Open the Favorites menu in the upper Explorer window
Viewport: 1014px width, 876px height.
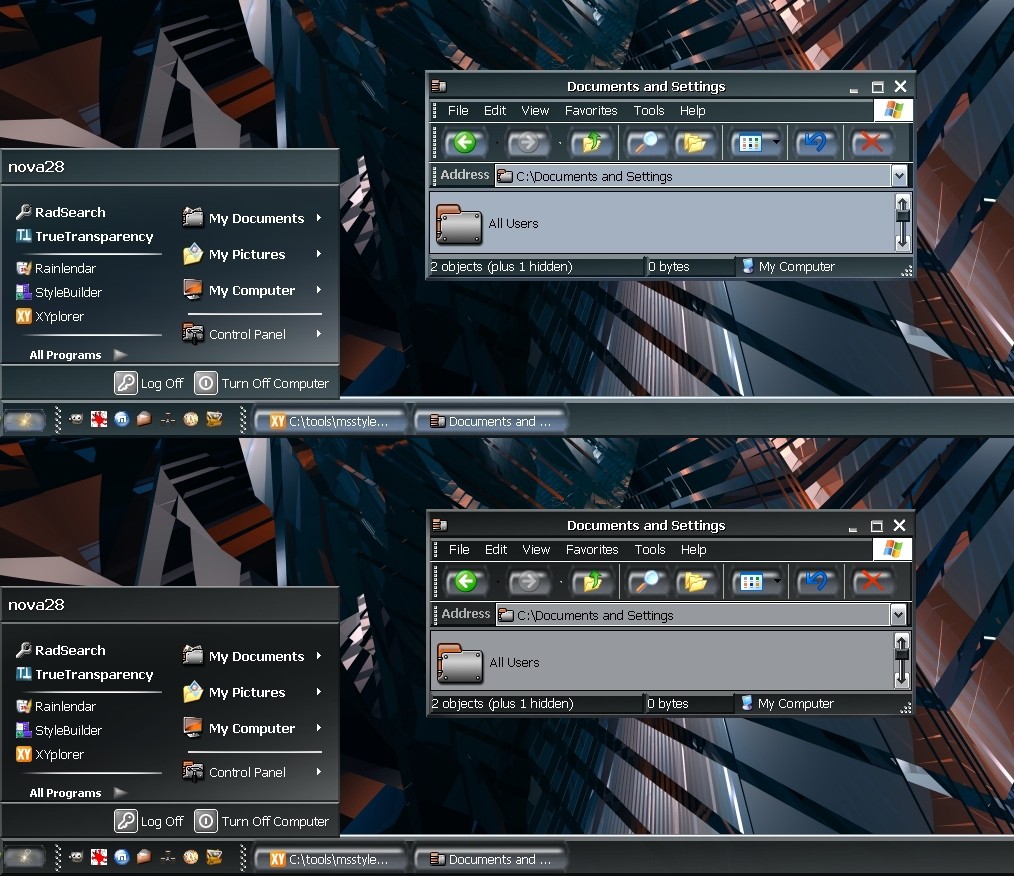(x=591, y=111)
